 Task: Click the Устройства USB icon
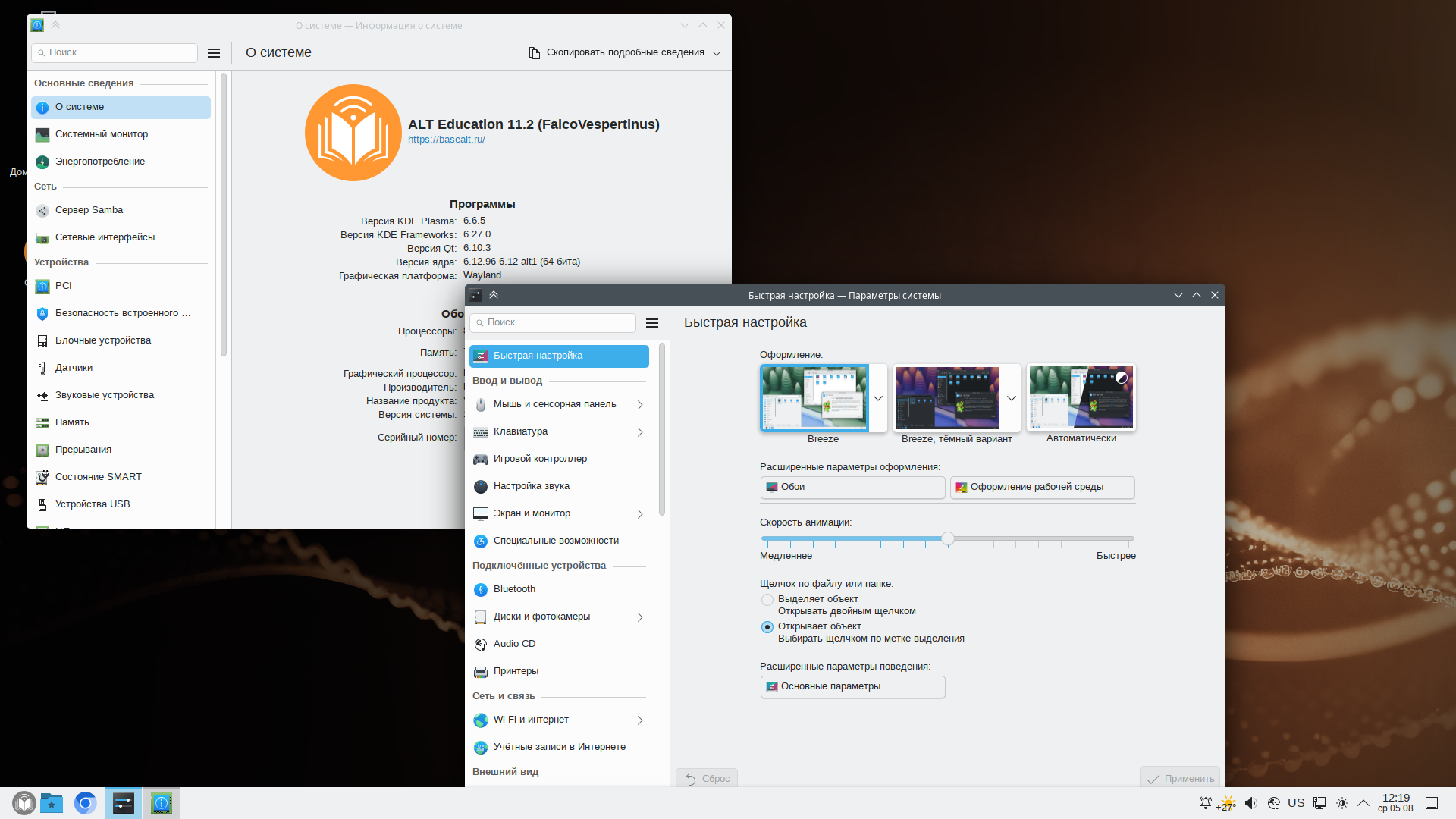[x=42, y=505]
